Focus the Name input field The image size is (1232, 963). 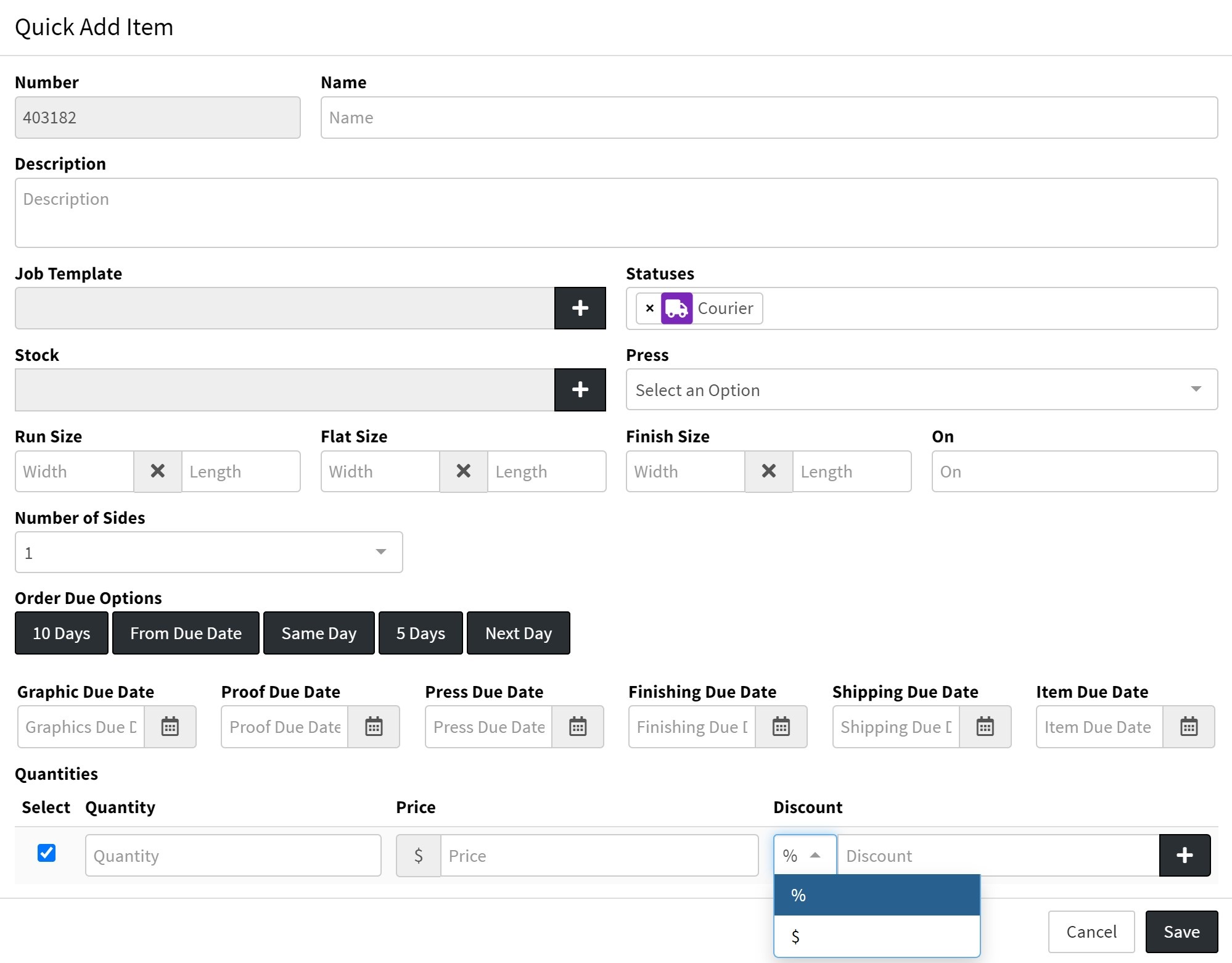pos(768,117)
